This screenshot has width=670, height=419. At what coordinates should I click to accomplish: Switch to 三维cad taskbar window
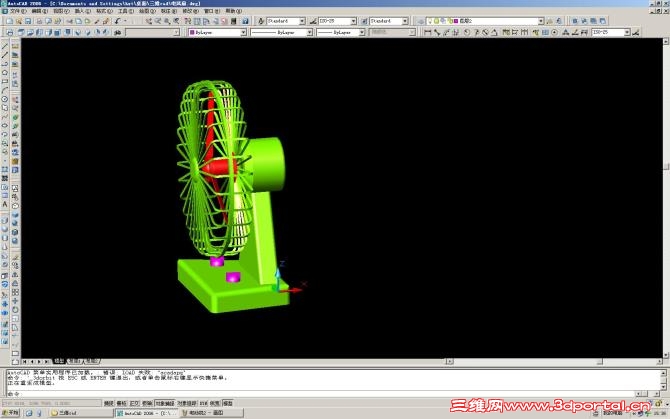click(80, 413)
